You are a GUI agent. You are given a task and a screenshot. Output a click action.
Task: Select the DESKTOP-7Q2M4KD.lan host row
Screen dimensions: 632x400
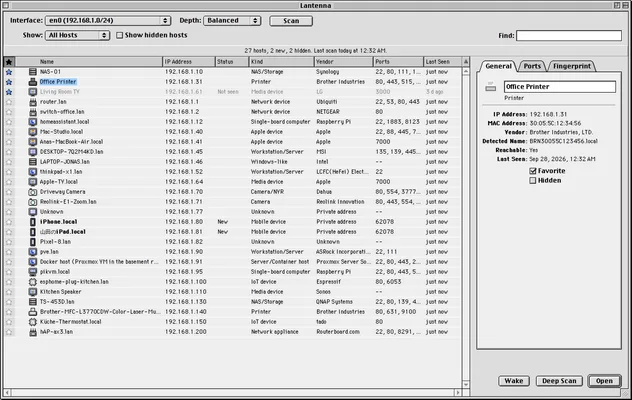[x=232, y=152]
